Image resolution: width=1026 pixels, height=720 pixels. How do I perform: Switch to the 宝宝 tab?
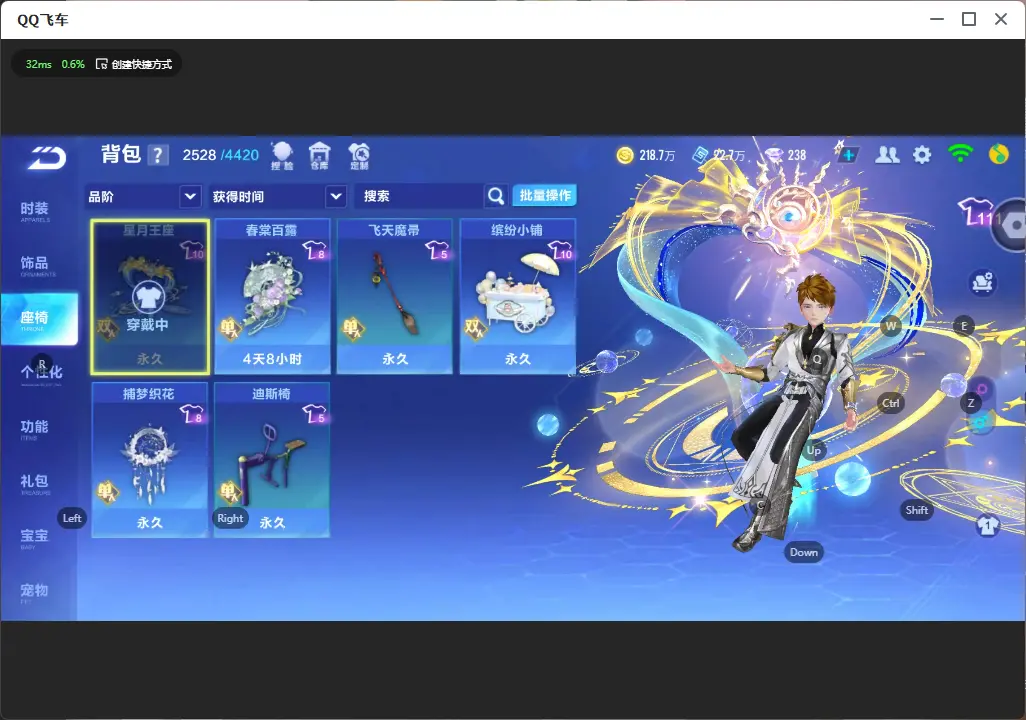click(x=35, y=537)
